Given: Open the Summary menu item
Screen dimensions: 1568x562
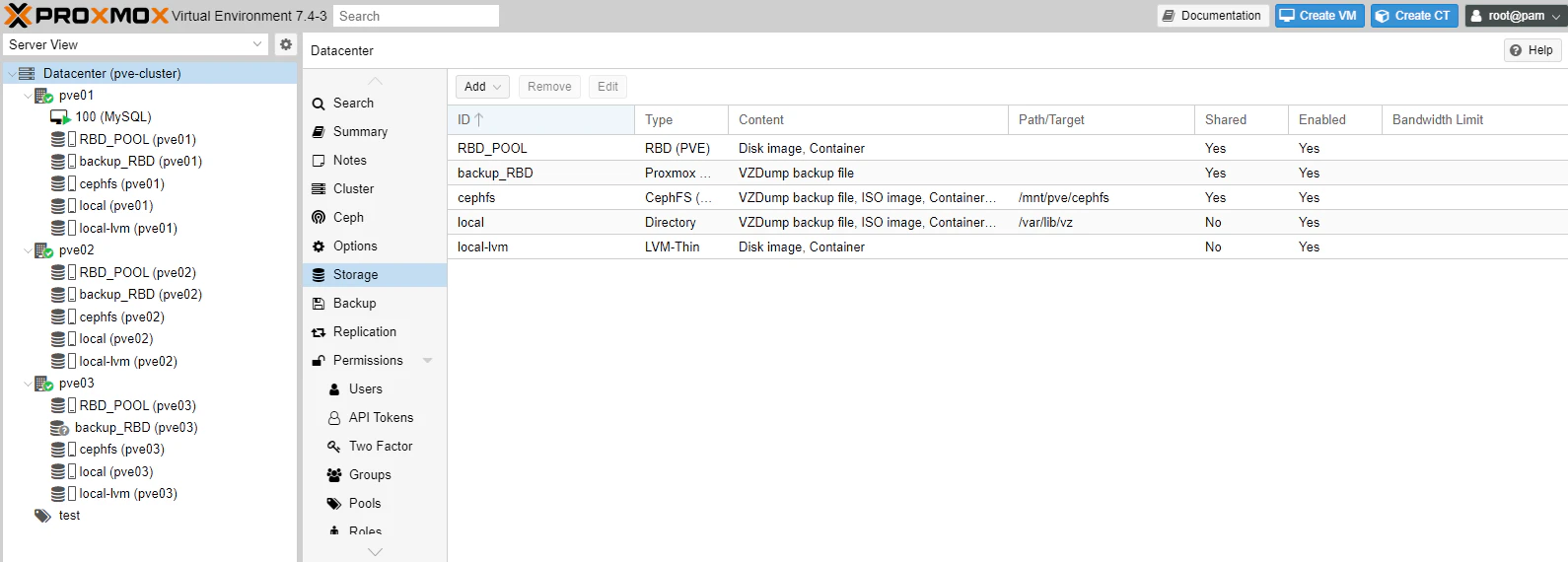Looking at the screenshot, I should tap(375, 132).
